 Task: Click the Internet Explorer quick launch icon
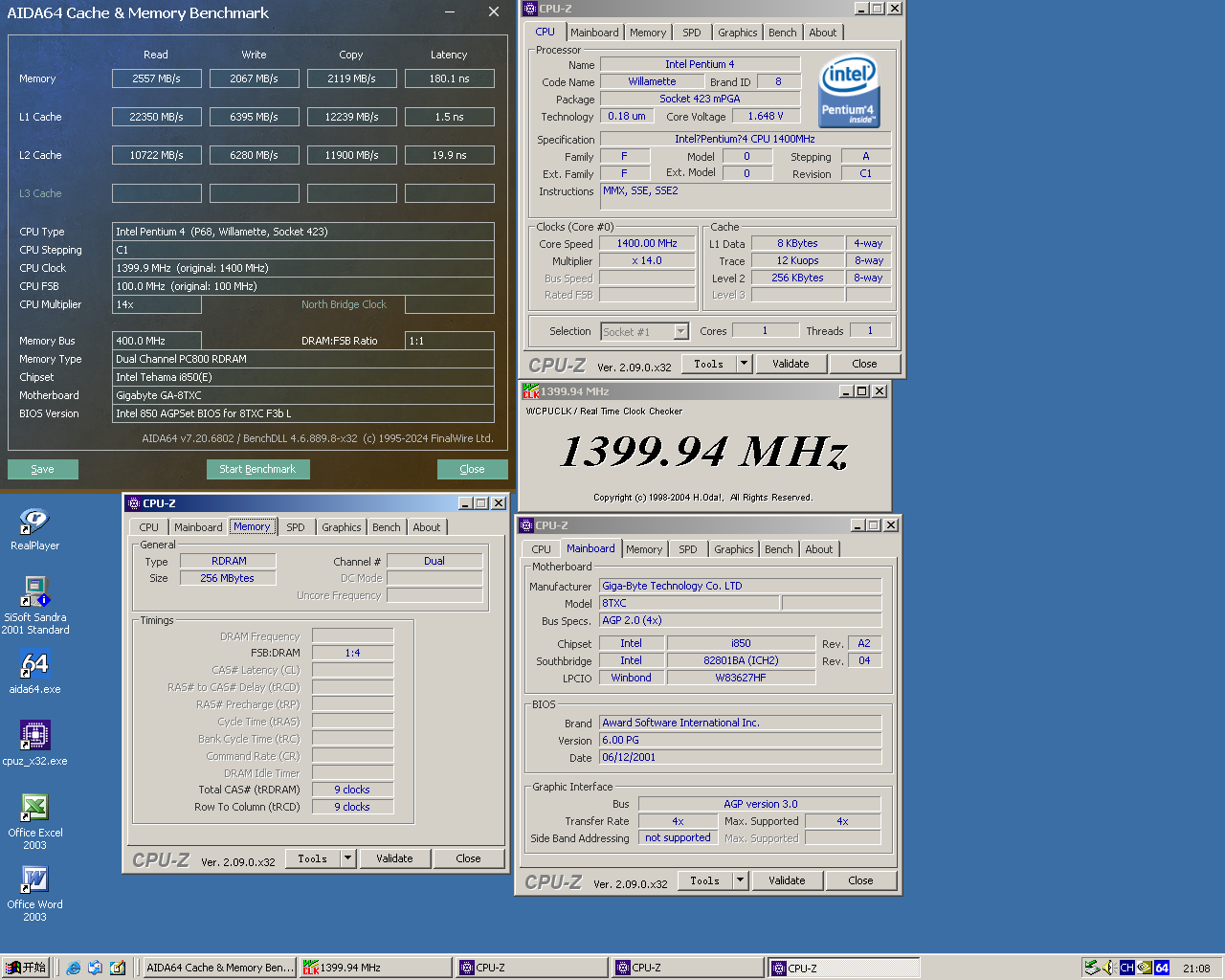pyautogui.click(x=73, y=968)
